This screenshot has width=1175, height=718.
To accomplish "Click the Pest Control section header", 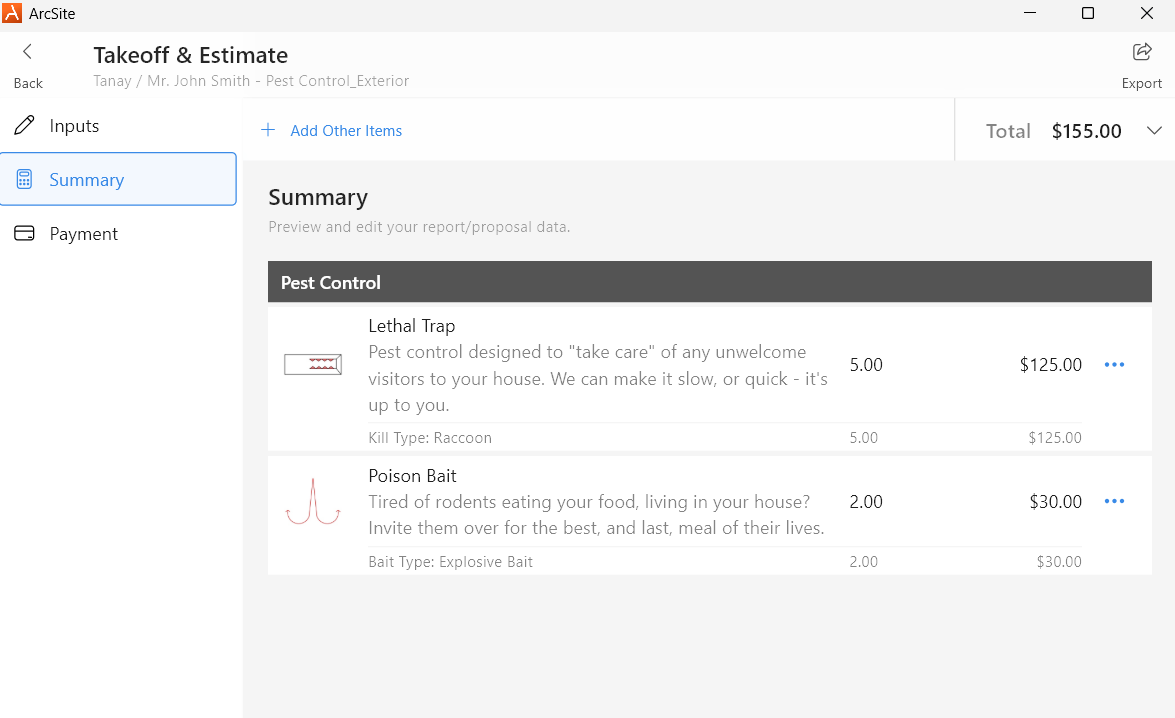I will [710, 282].
